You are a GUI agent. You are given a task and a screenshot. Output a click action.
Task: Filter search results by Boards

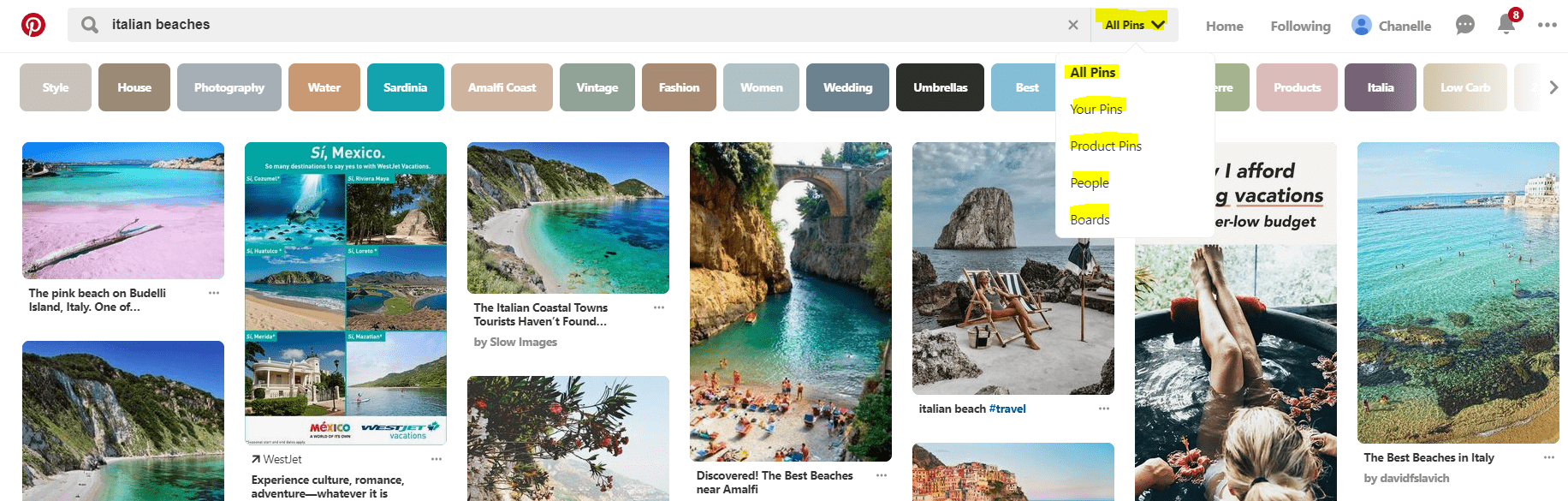1090,219
